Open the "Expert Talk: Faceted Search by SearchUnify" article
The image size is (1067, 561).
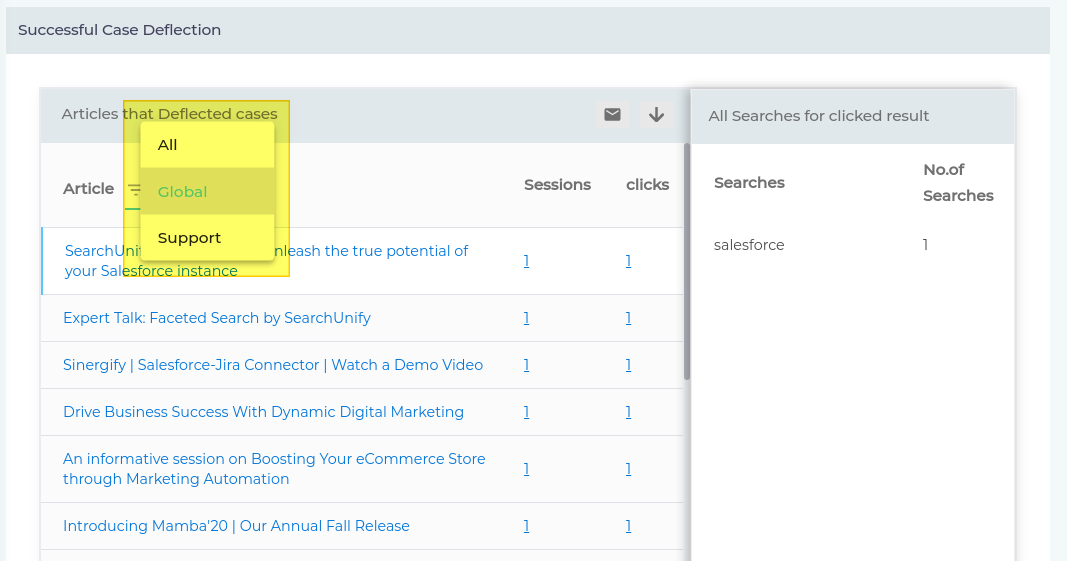(216, 318)
